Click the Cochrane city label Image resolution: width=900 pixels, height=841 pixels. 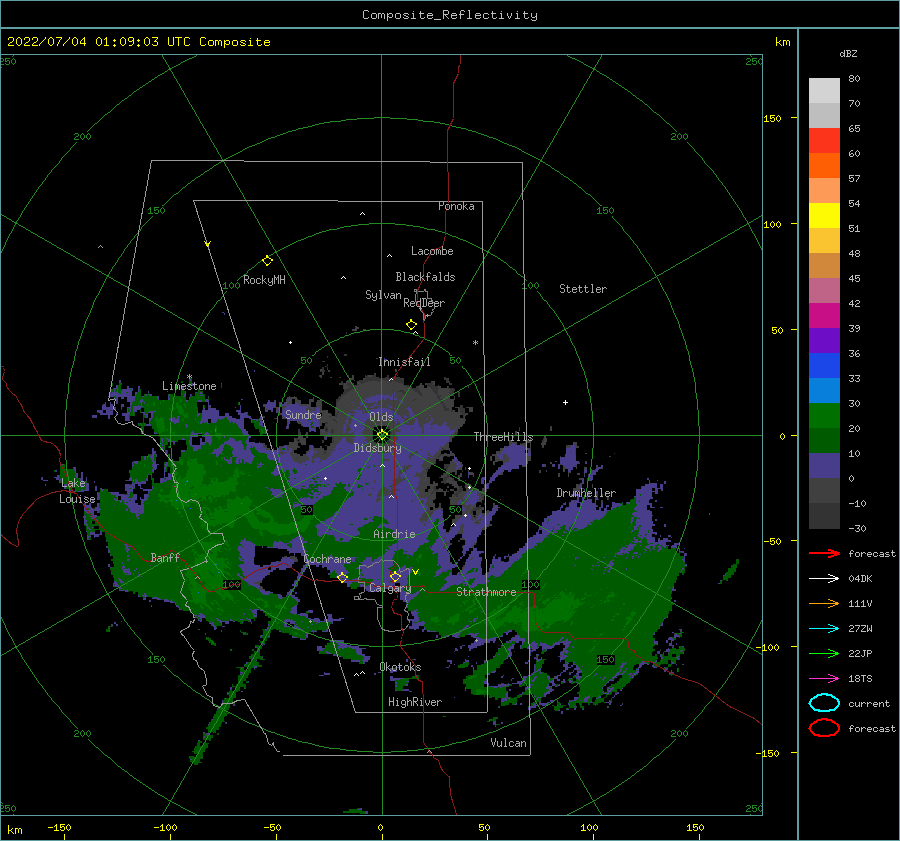coord(328,559)
